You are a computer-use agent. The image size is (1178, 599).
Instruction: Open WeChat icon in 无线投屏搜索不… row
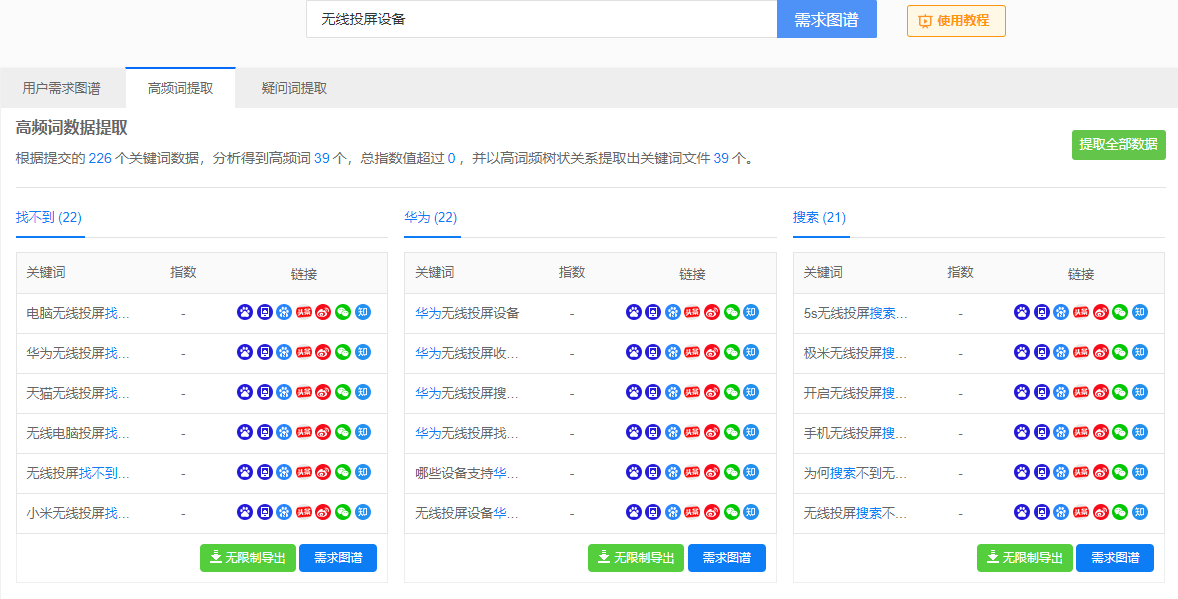[x=1120, y=512]
